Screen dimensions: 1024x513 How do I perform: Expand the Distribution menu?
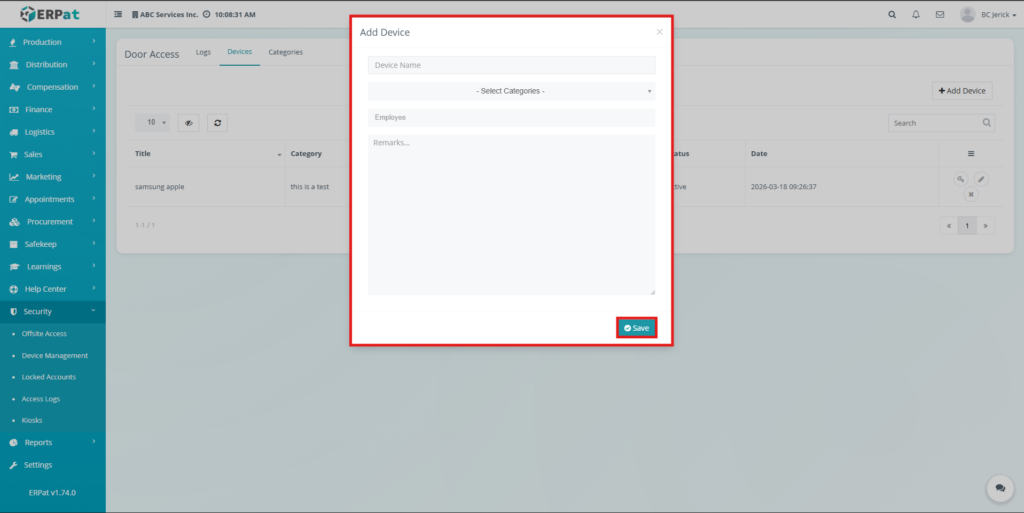click(x=52, y=65)
